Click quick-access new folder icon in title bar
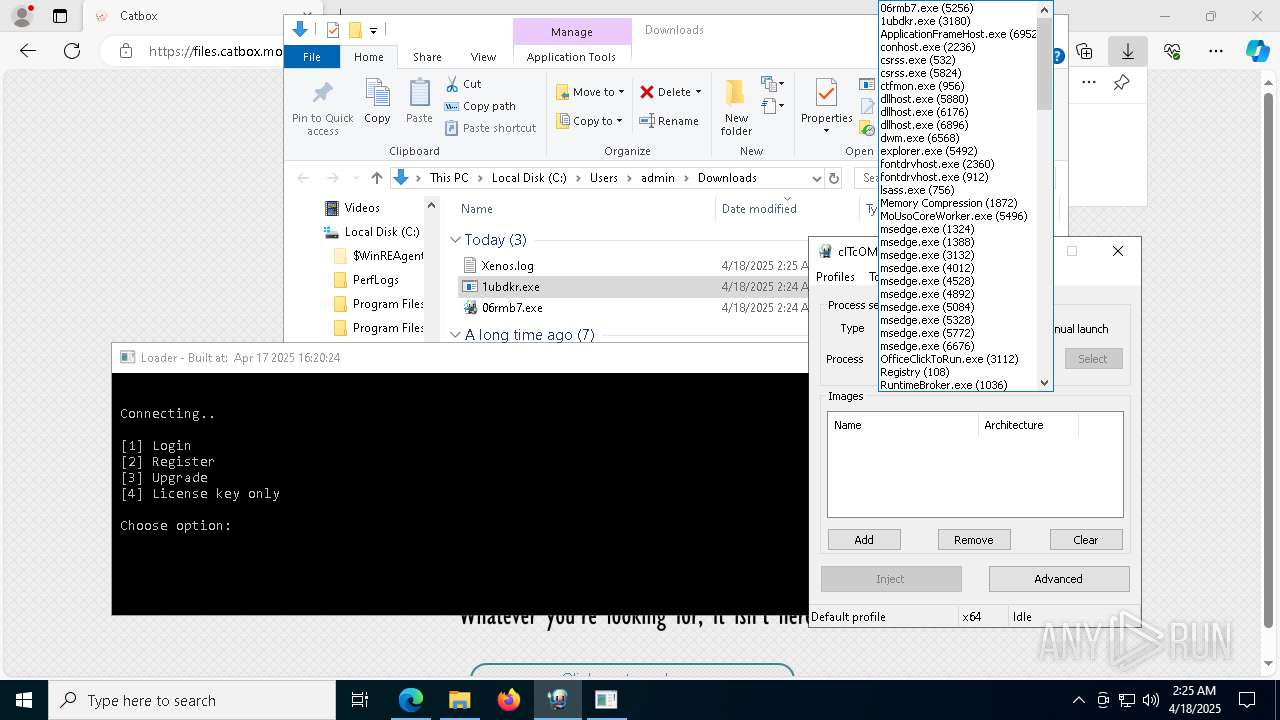 [x=354, y=30]
